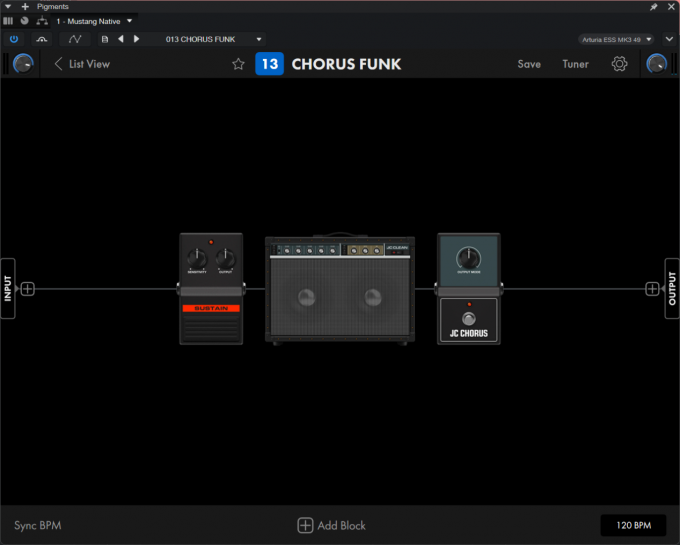This screenshot has height=545, width=680.
Task: Click the plus icon beside Pigments
Action: [25, 7]
